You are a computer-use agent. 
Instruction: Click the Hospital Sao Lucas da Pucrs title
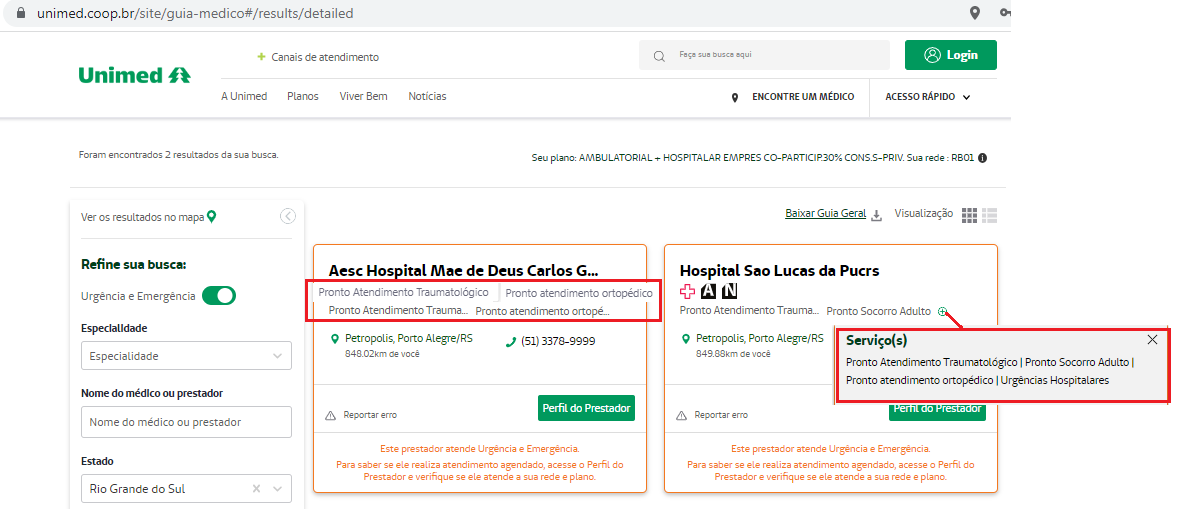(780, 270)
